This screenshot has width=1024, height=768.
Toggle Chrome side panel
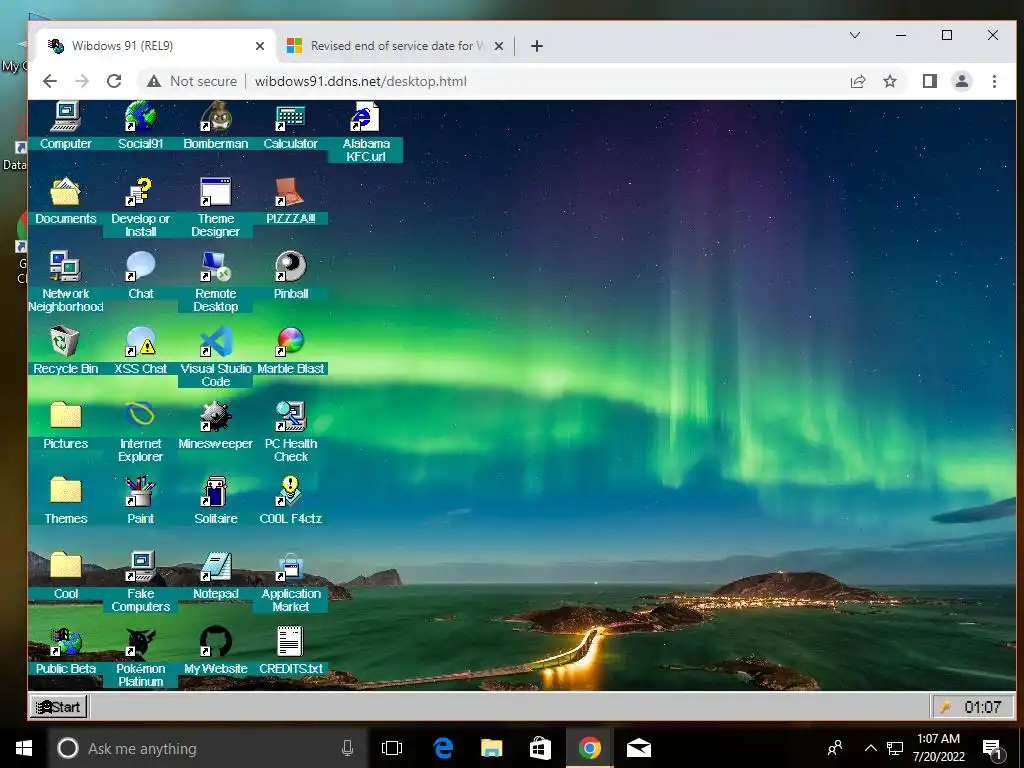click(930, 81)
